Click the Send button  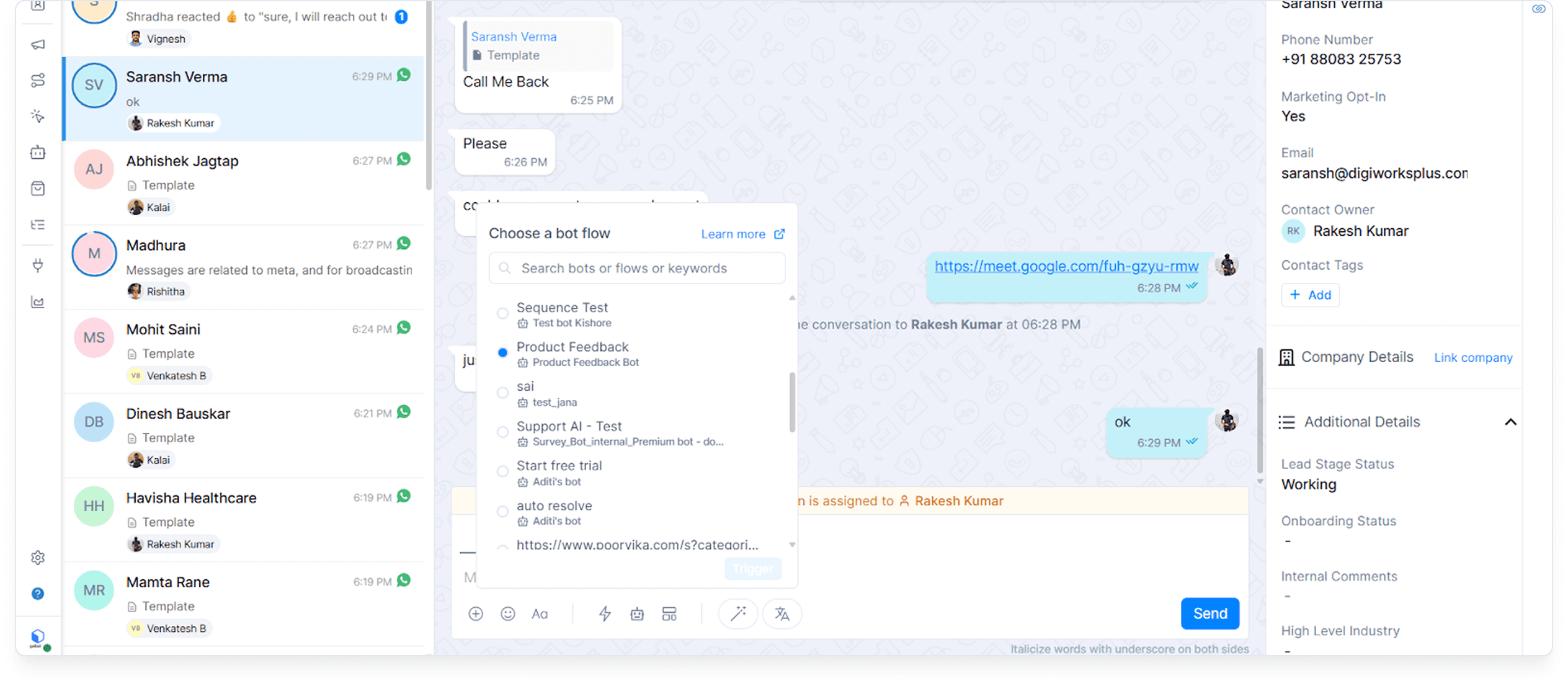pyautogui.click(x=1209, y=613)
